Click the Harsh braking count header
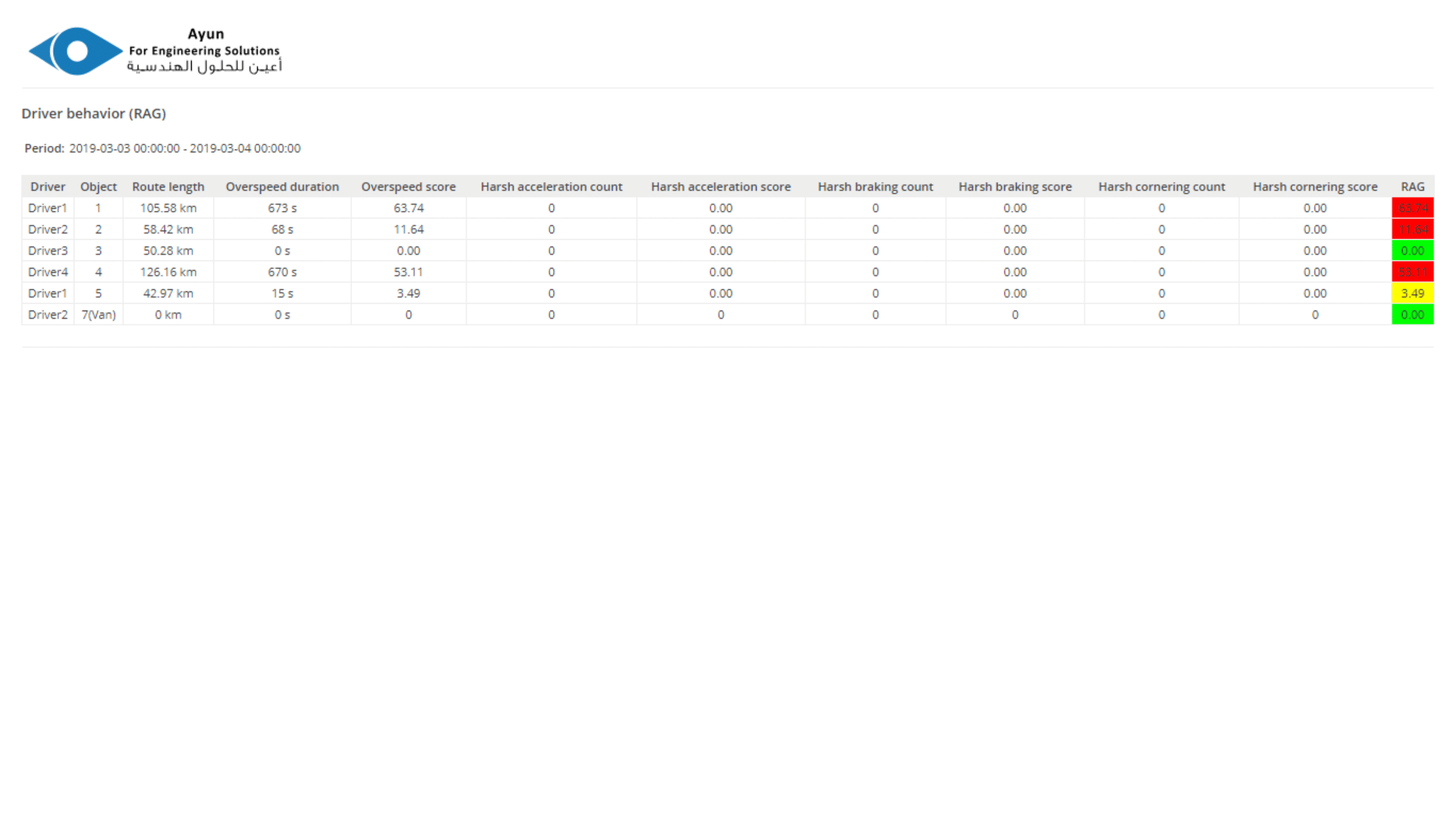Image resolution: width=1456 pixels, height=819 pixels. tap(875, 187)
